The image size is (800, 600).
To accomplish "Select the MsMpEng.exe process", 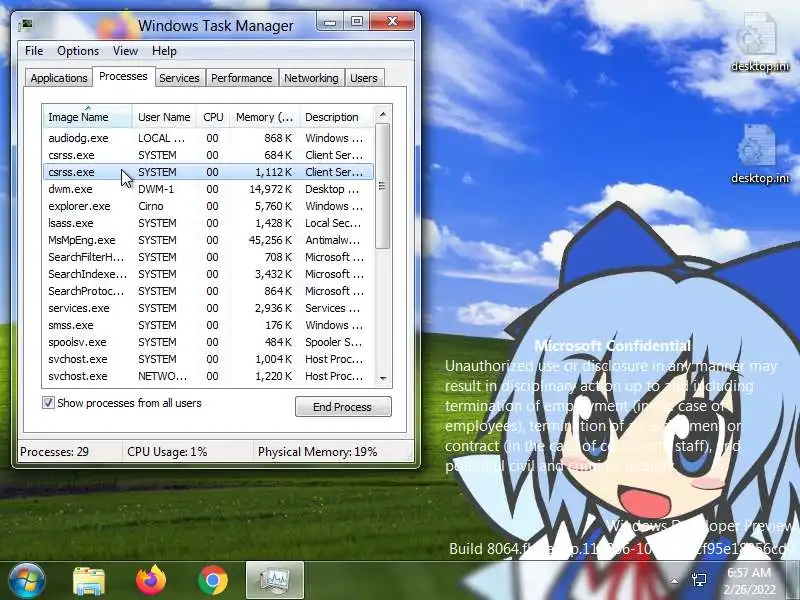I will point(208,240).
